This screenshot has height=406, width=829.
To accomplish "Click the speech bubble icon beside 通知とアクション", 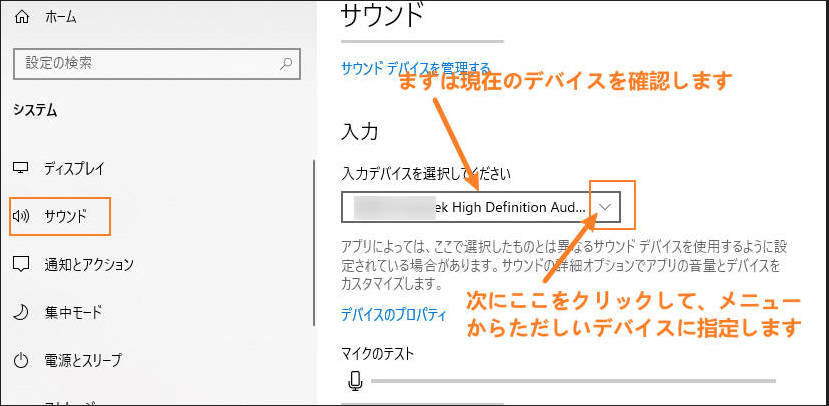I will pos(21,264).
